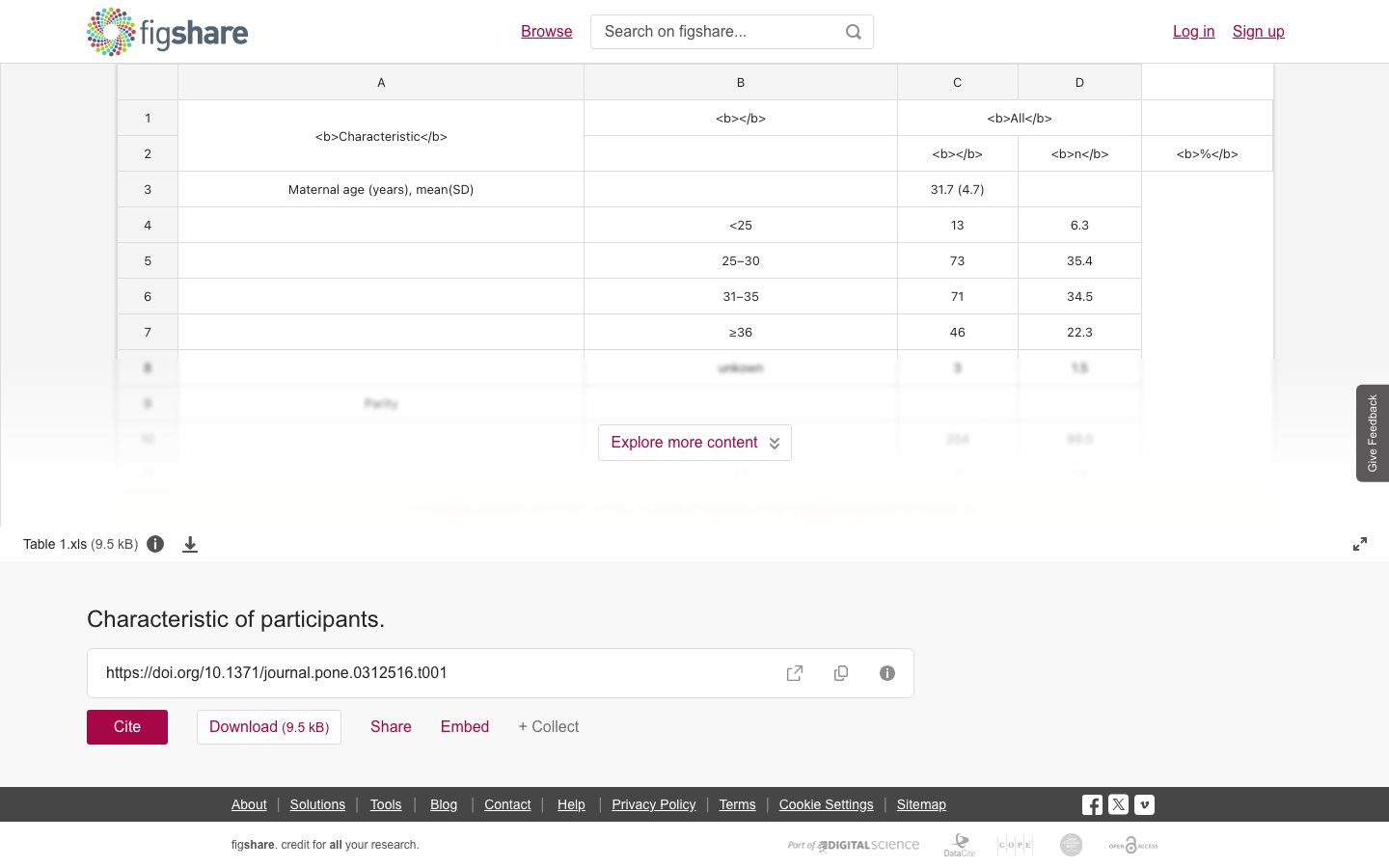Click the search magnifier icon
This screenshot has height=868, width=1389.
pos(854,32)
